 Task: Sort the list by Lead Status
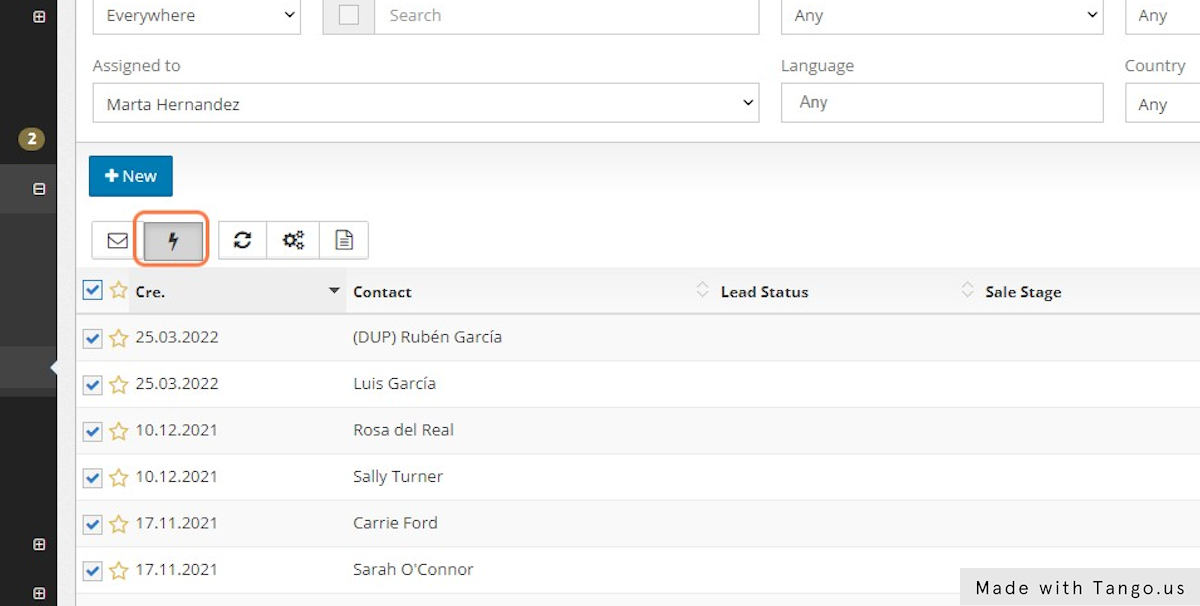tap(764, 292)
